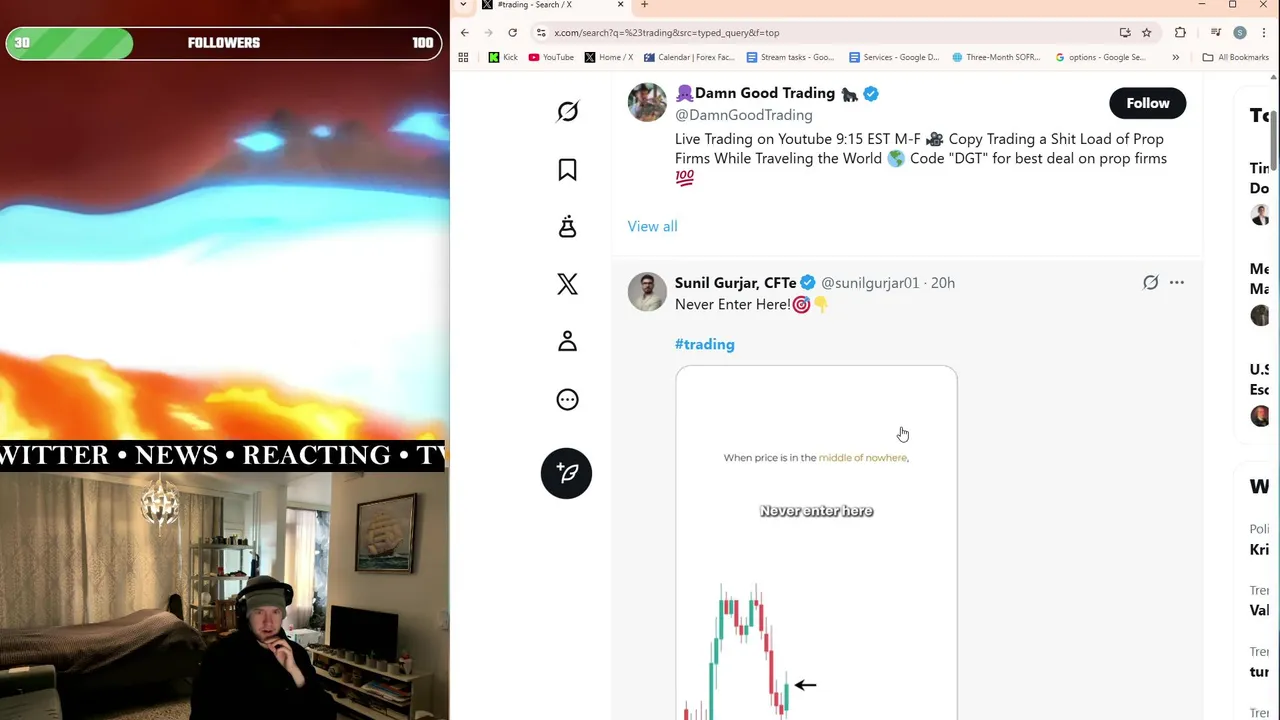The image size is (1280, 720).
Task: Open the Kick bookmark
Action: [503, 57]
